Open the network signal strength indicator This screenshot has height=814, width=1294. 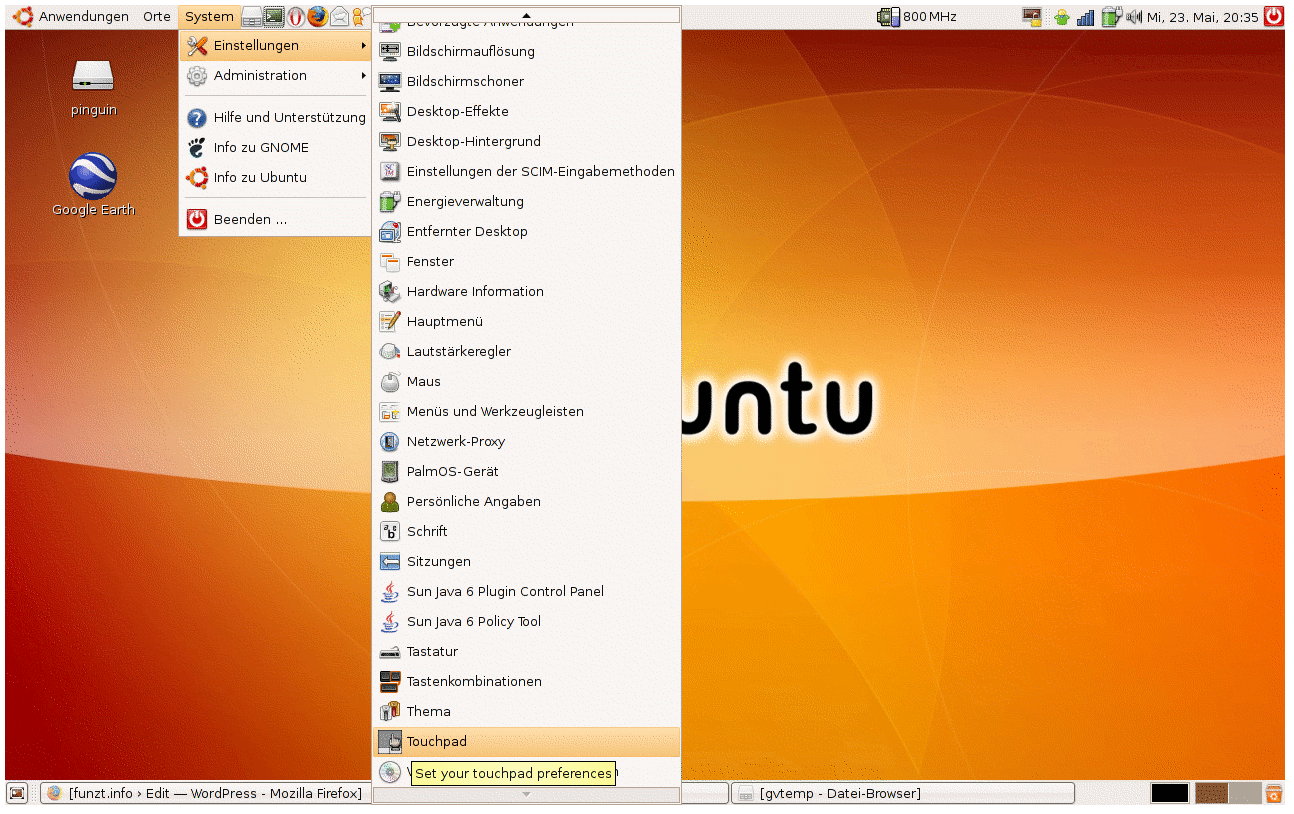[x=1086, y=16]
